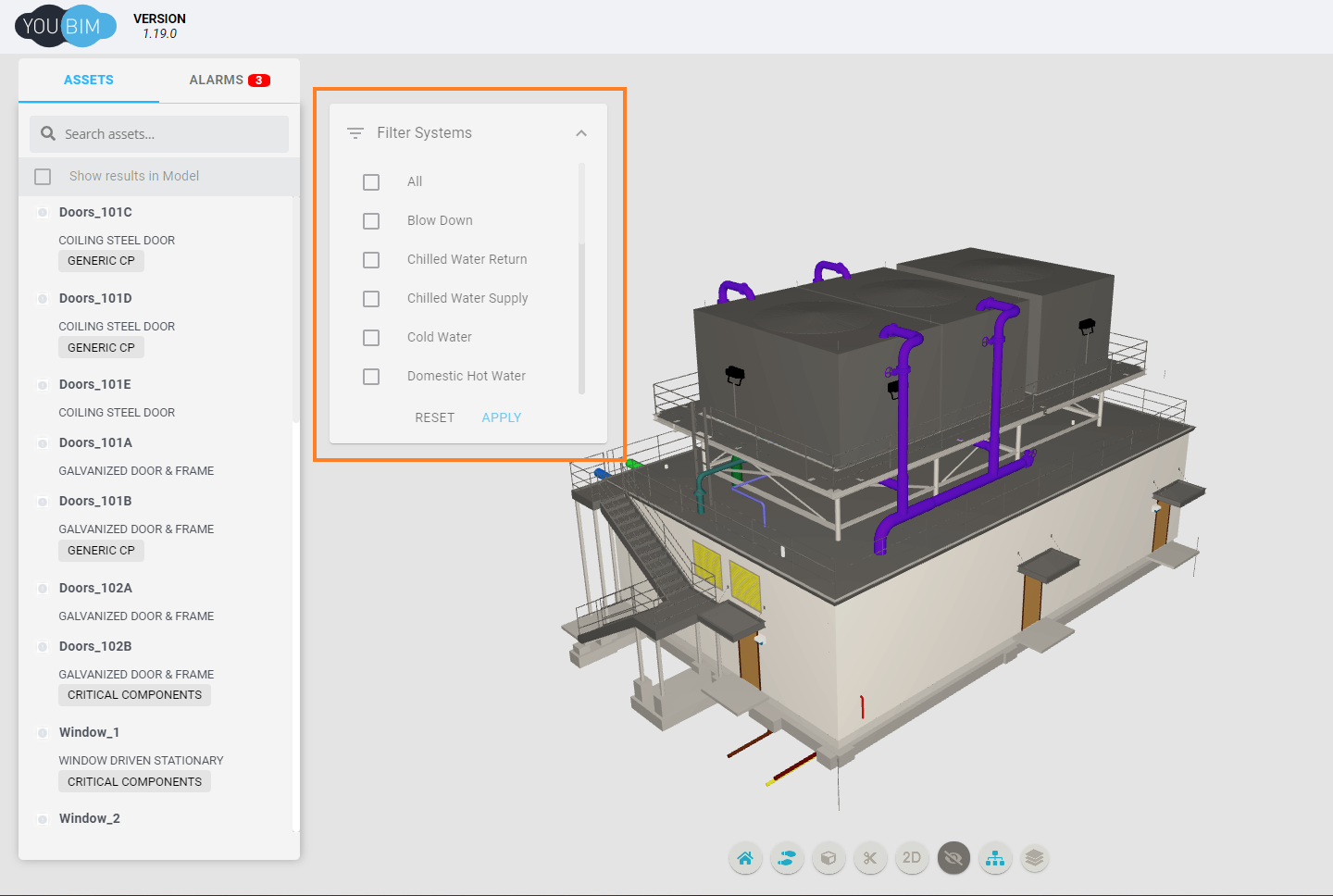Activate the footsteps walk mode icon
Screen dimensions: 1333x896
(787, 858)
